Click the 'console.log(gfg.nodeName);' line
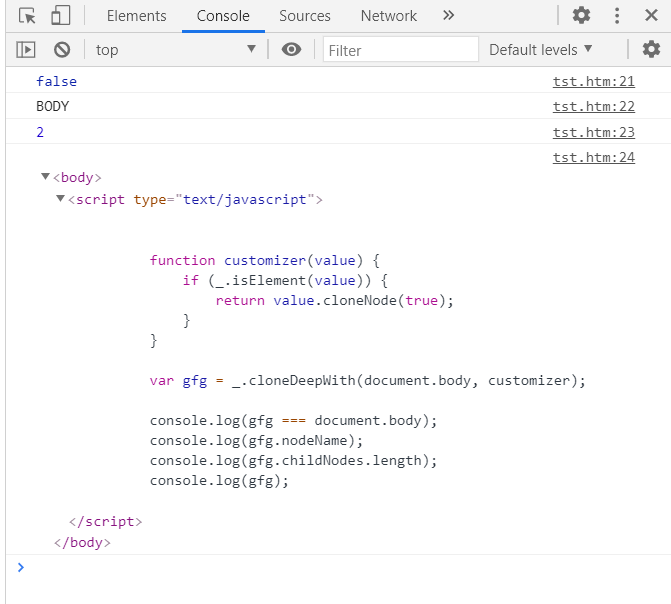Viewport: 671px width, 604px height. (256, 440)
